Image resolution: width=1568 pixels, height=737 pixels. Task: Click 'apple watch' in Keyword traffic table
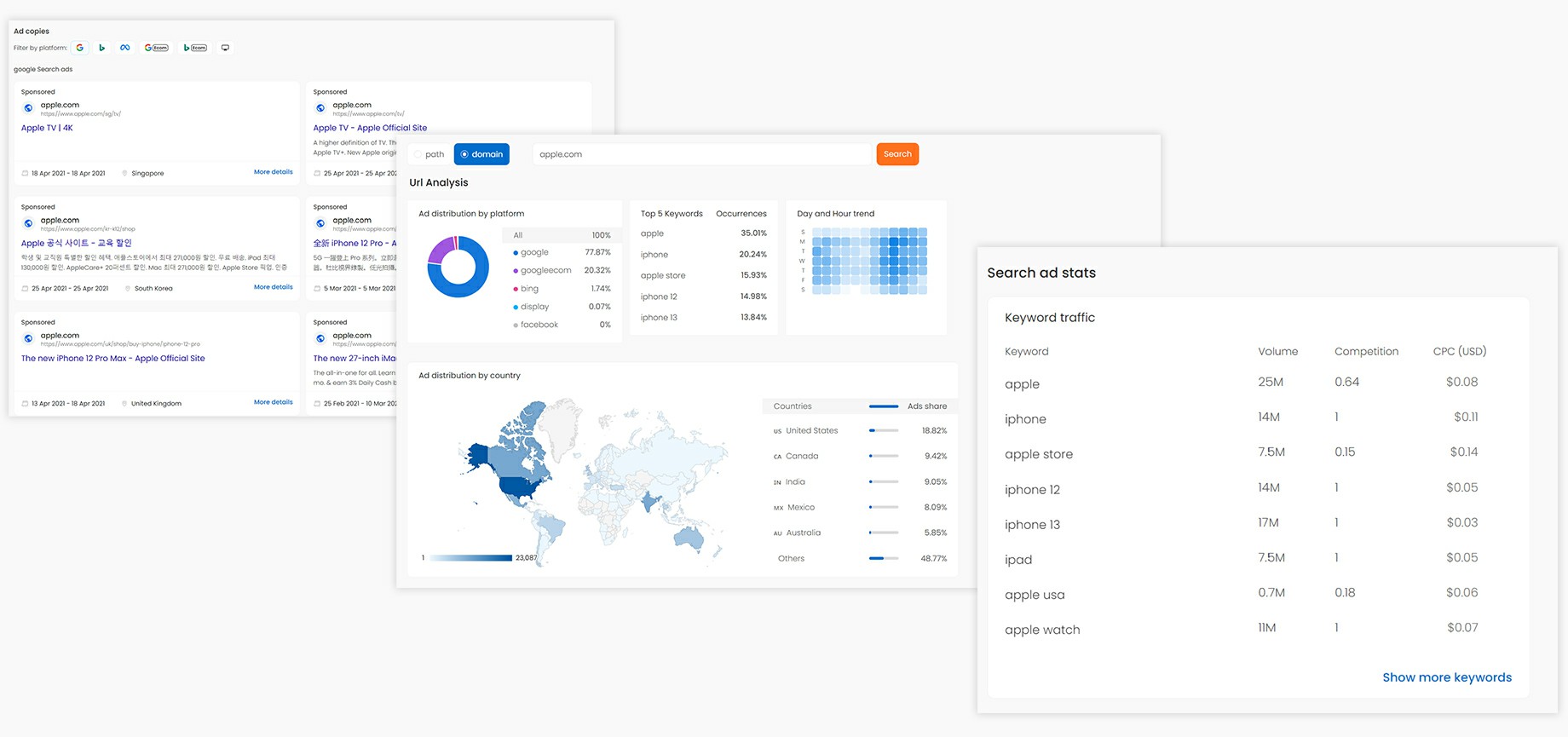coord(1042,630)
